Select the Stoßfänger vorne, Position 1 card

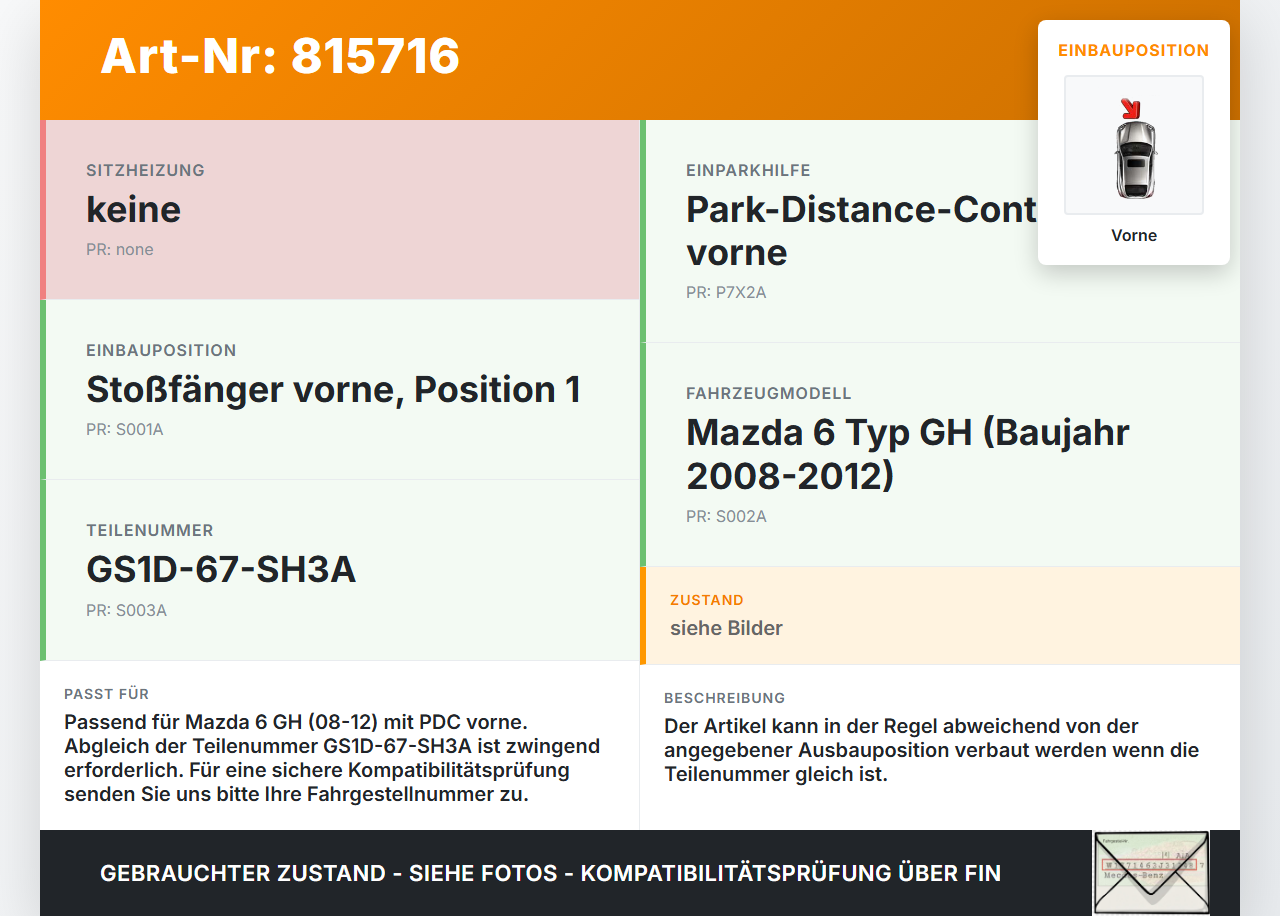[x=340, y=390]
